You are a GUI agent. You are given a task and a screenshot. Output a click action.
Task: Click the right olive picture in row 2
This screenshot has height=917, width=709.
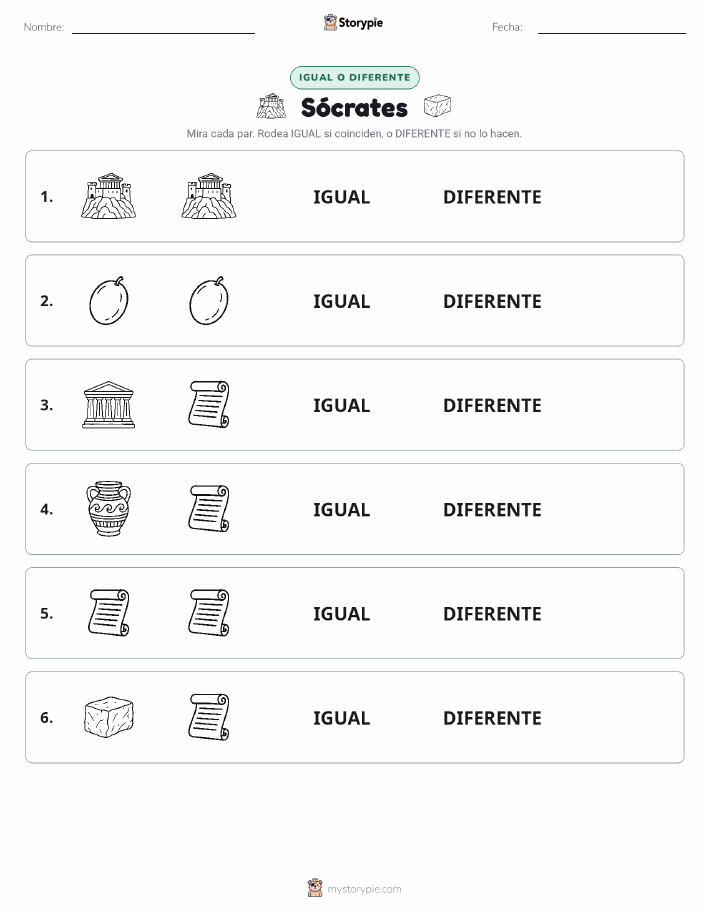[x=209, y=300]
